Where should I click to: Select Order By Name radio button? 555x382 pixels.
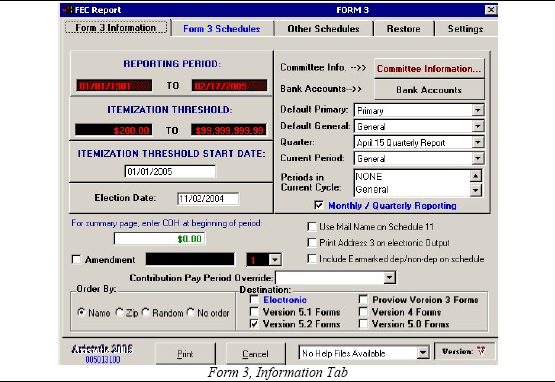point(81,312)
